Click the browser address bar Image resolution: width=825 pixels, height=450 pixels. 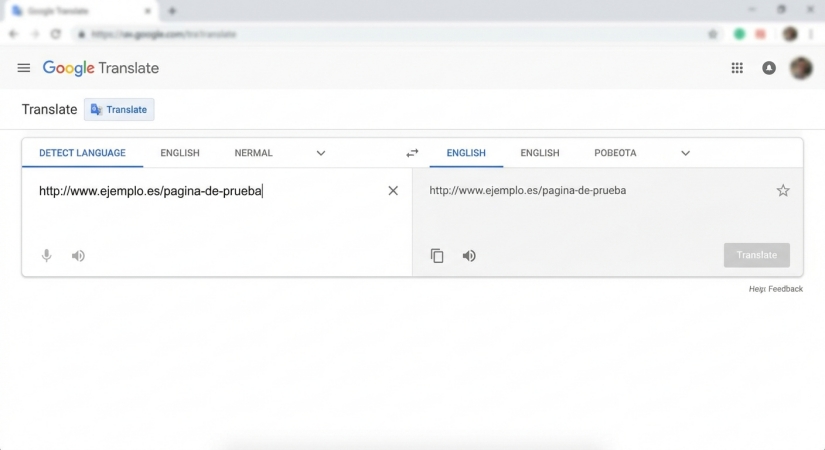pyautogui.click(x=395, y=34)
